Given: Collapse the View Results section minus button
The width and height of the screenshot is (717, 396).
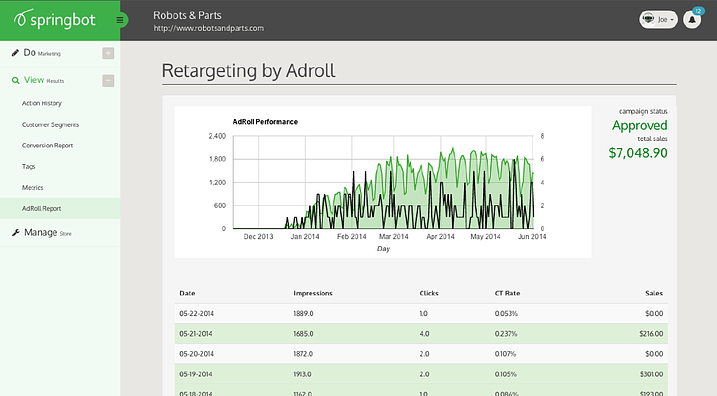Looking at the screenshot, I should click(108, 81).
